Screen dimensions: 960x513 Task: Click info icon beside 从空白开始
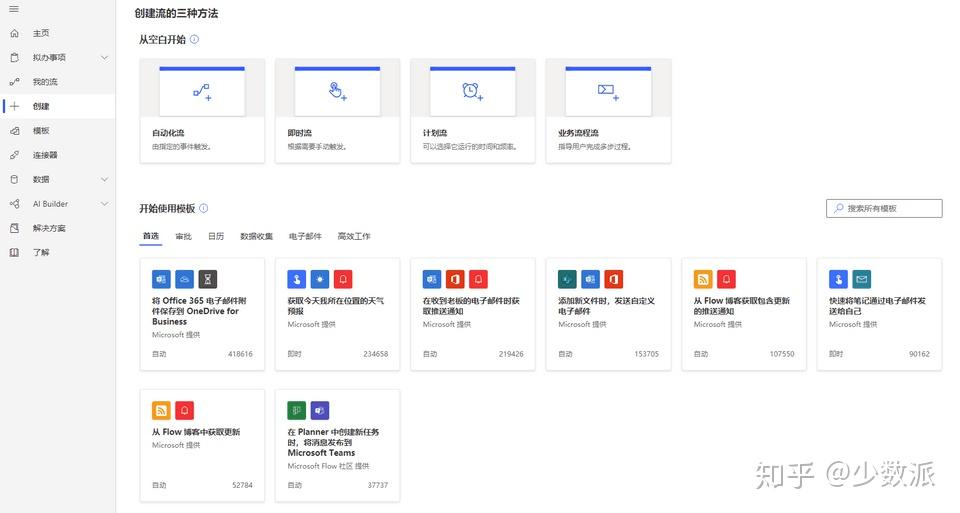pyautogui.click(x=194, y=39)
